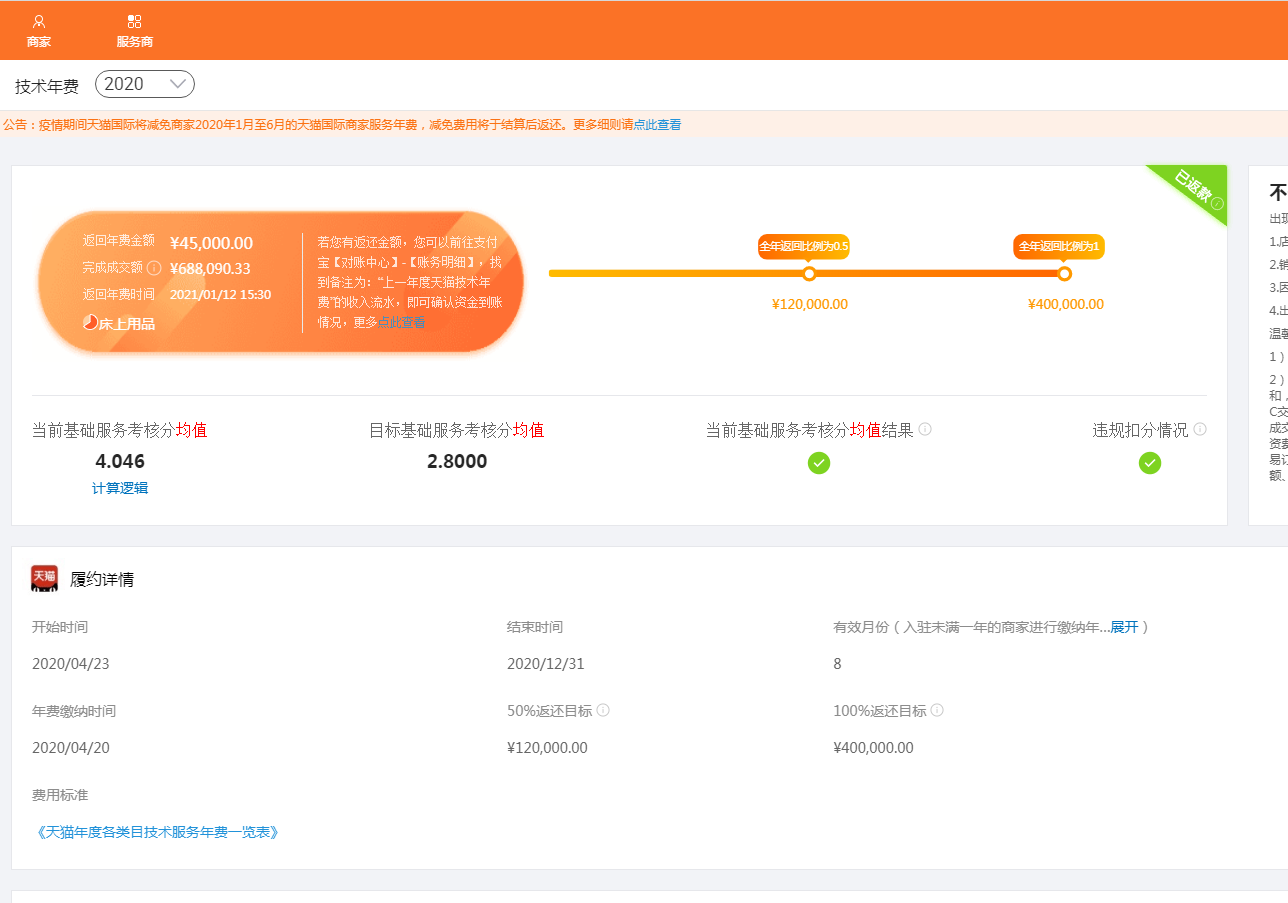Click green check under 违规扣分情况
Screen dimensions: 1288x903
[1150, 463]
